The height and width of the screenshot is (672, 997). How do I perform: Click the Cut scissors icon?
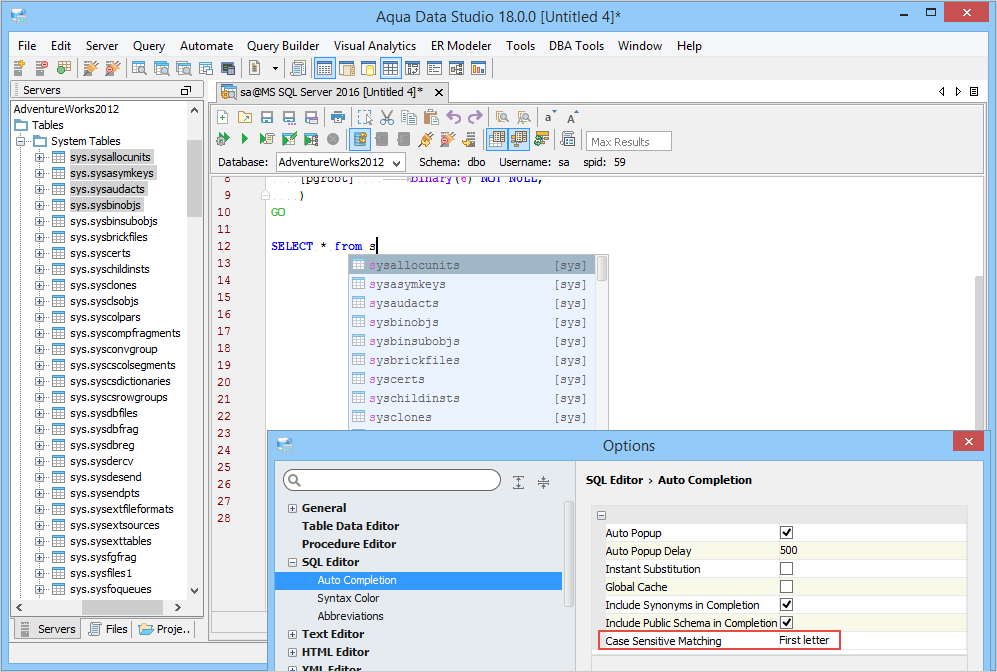pyautogui.click(x=386, y=117)
